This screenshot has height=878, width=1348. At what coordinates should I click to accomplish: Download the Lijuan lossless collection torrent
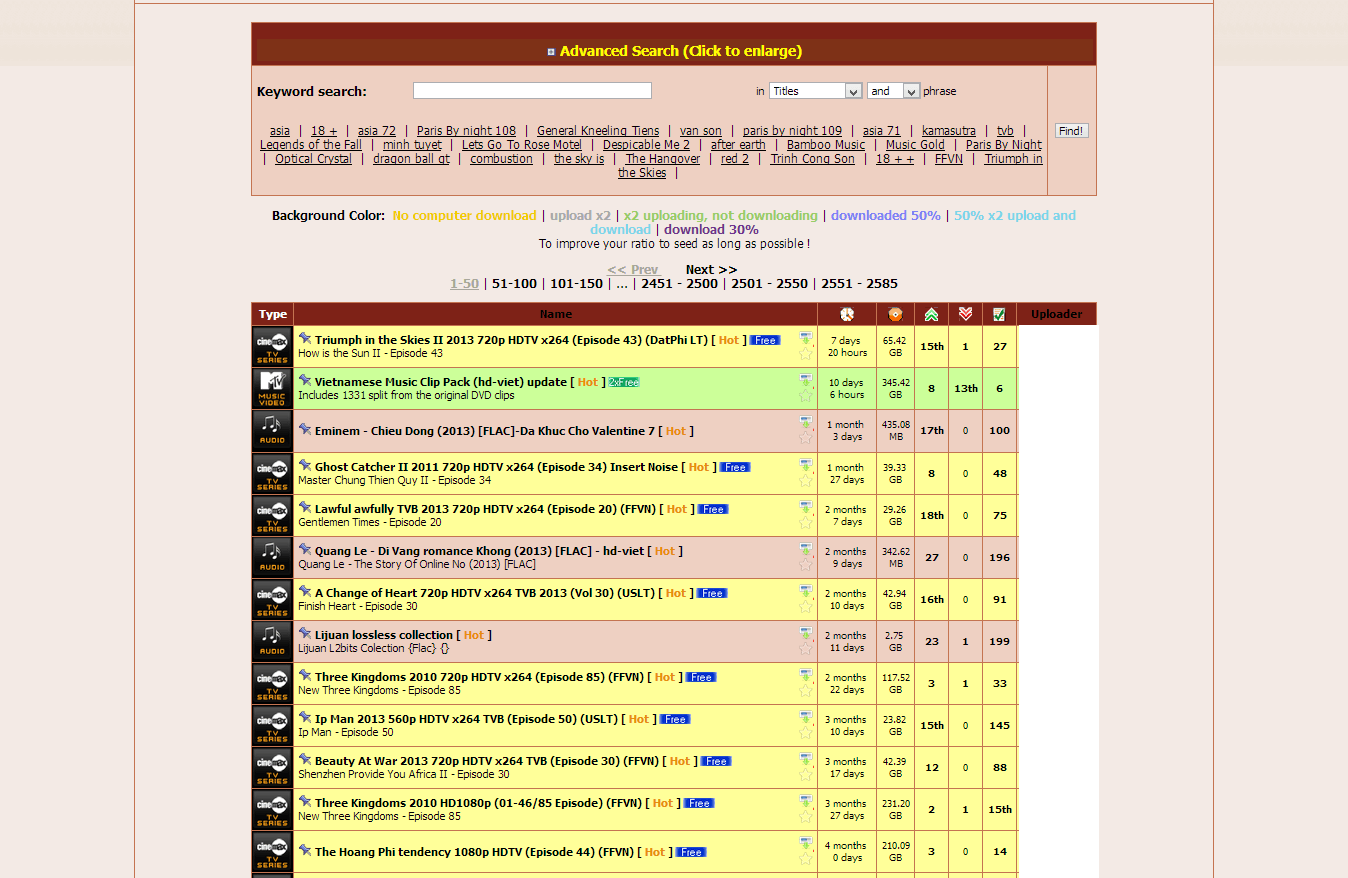coord(806,632)
